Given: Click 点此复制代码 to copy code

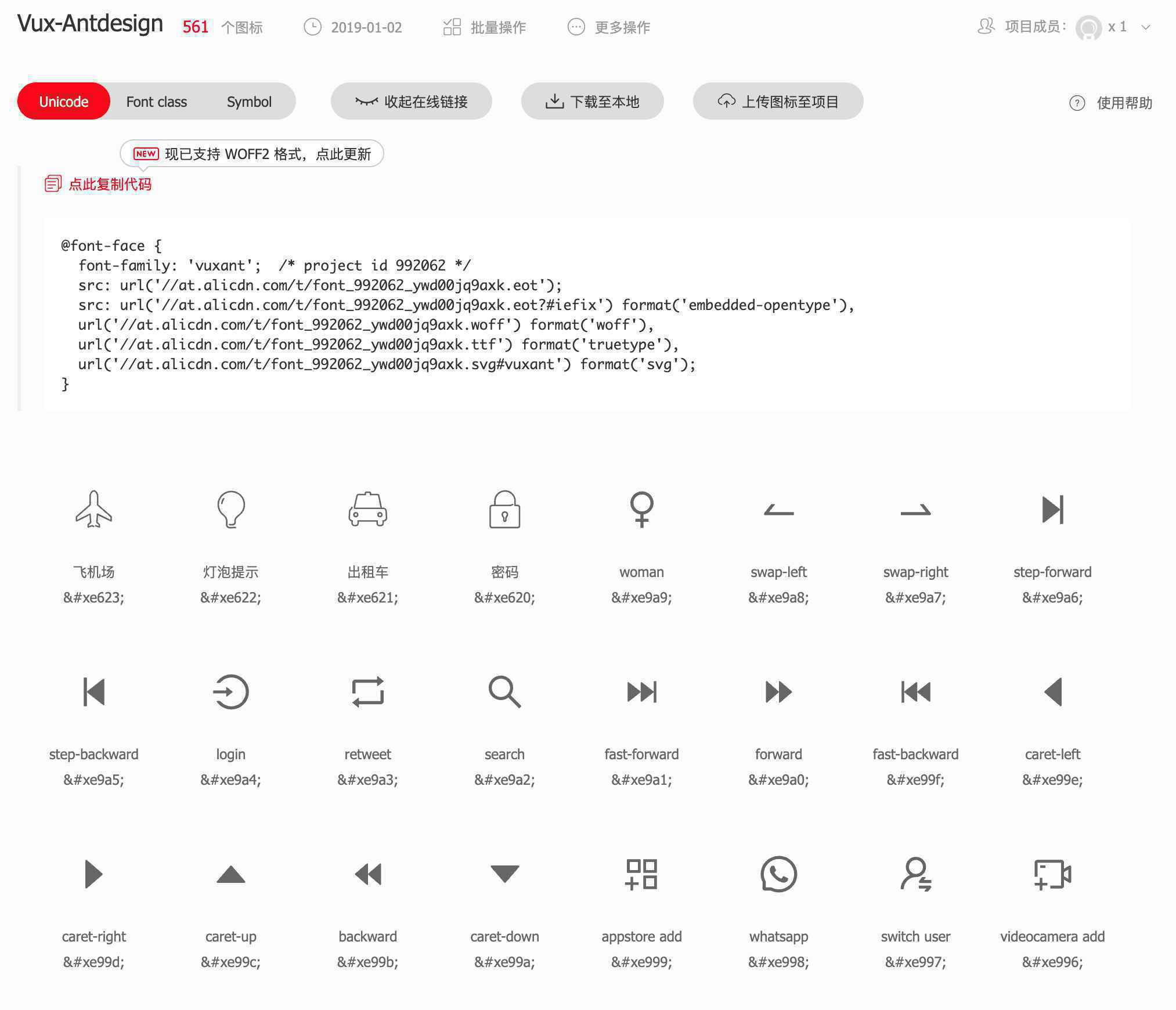Looking at the screenshot, I should (x=98, y=184).
